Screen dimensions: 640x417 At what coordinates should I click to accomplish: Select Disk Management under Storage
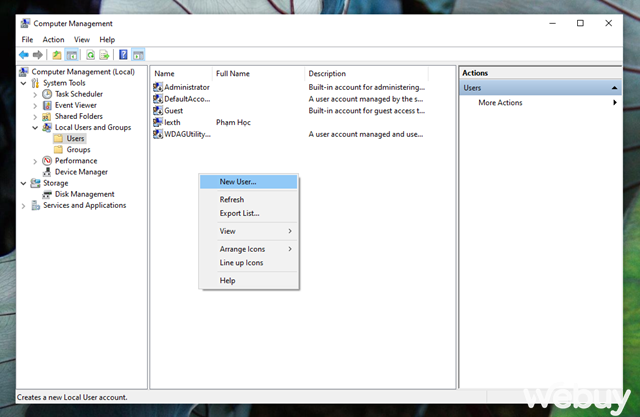84,194
